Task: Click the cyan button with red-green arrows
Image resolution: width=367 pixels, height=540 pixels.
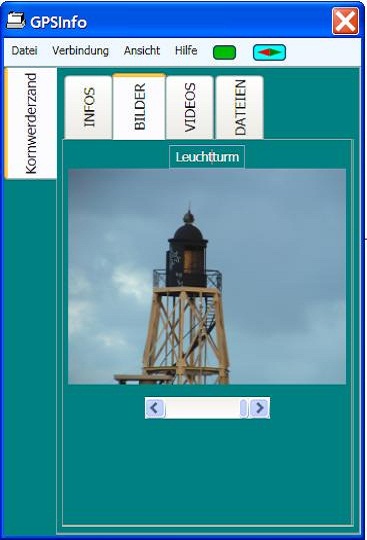Action: coord(269,52)
